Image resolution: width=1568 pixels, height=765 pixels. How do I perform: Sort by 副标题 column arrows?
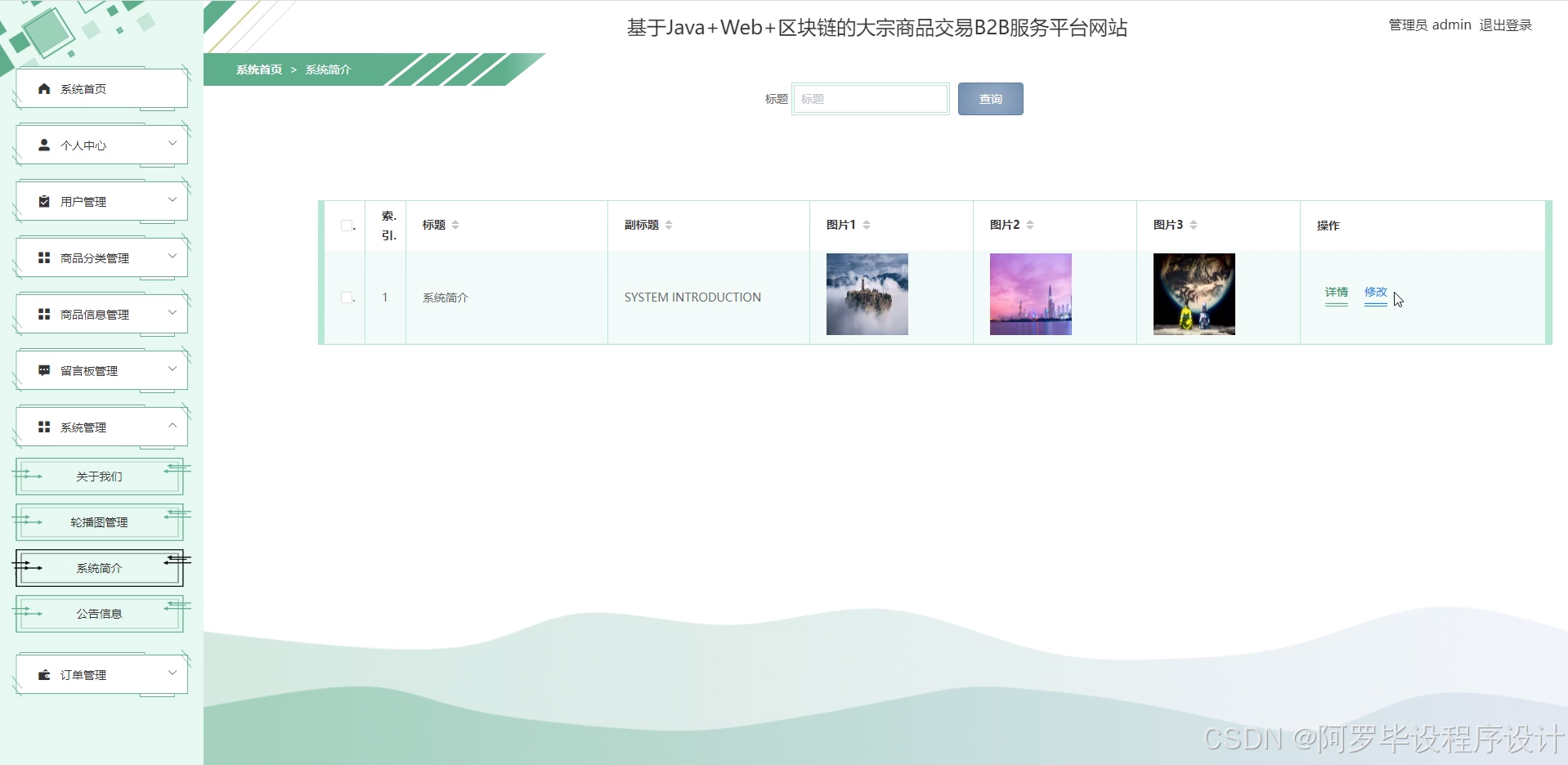669,225
